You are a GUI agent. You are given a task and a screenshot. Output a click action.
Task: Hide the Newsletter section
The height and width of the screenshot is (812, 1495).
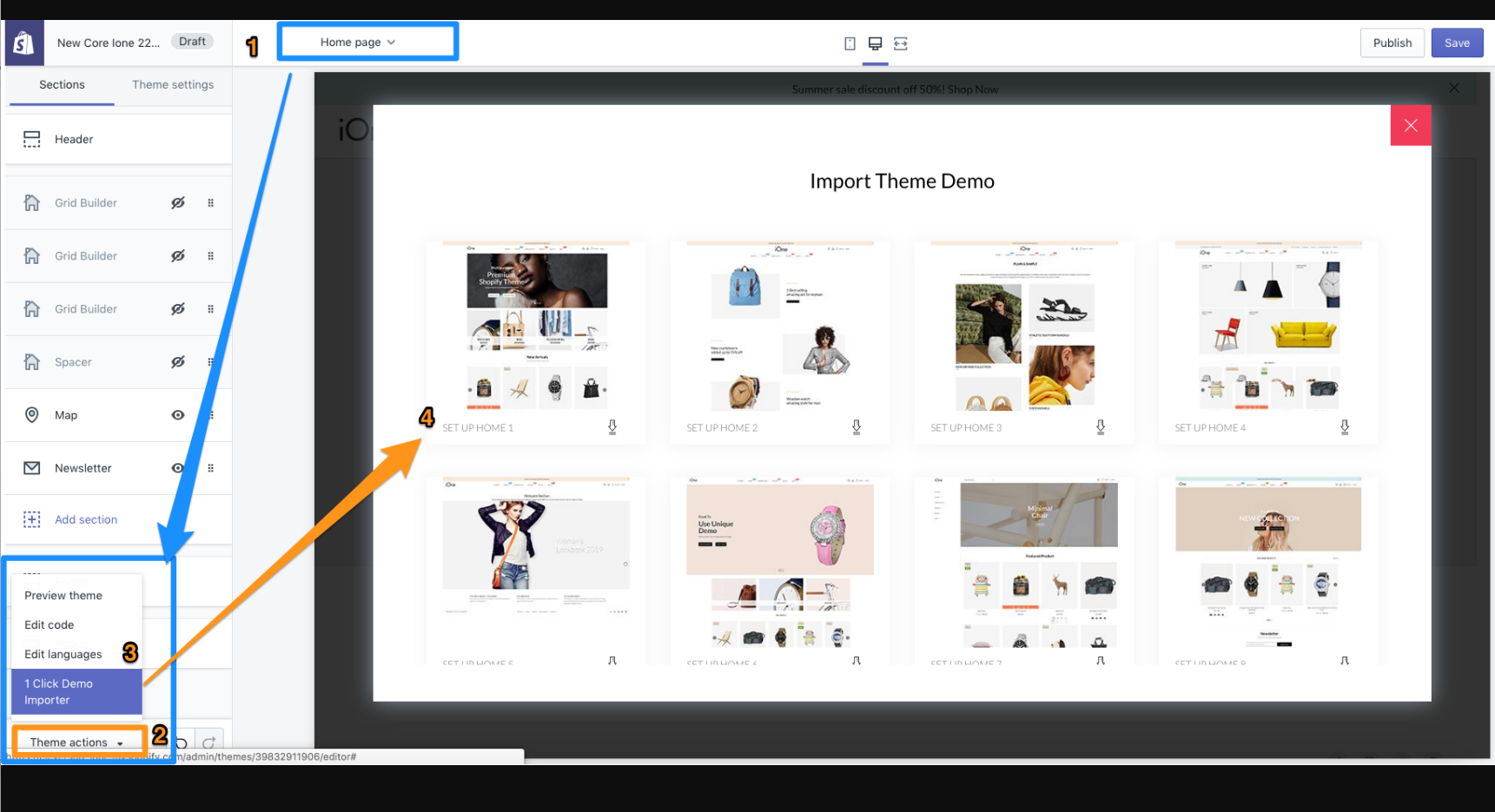[178, 468]
